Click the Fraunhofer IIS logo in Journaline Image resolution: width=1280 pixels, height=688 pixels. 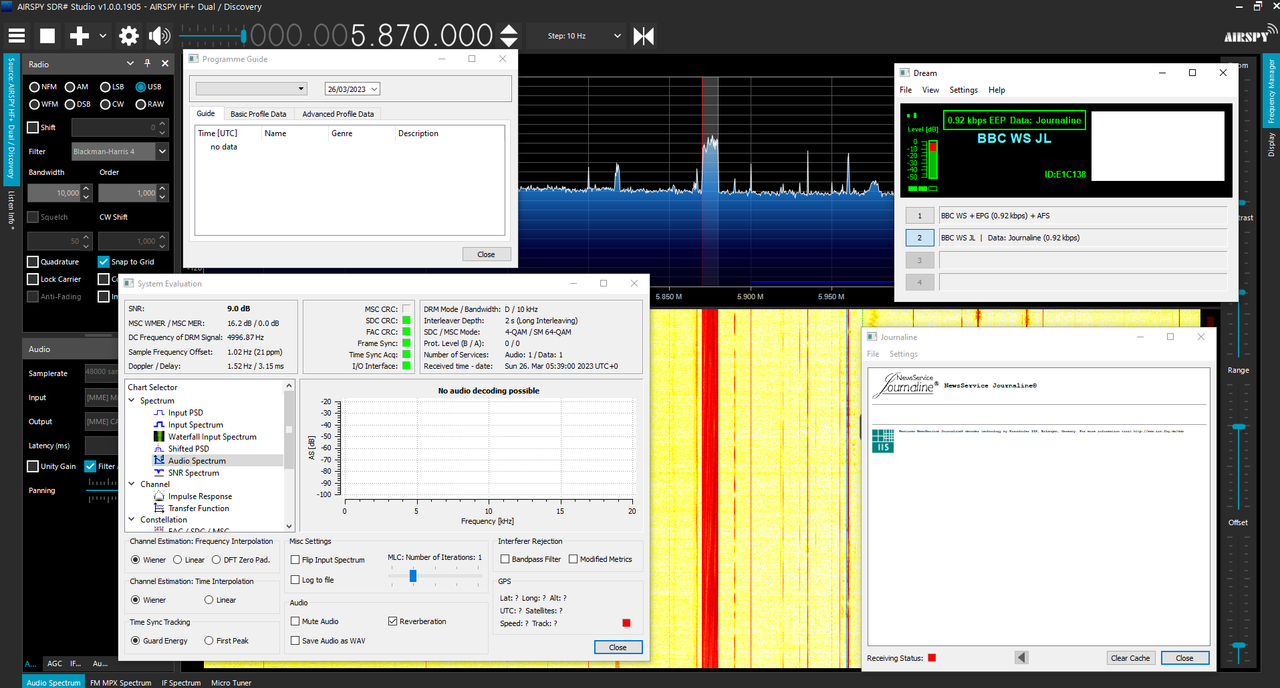882,441
